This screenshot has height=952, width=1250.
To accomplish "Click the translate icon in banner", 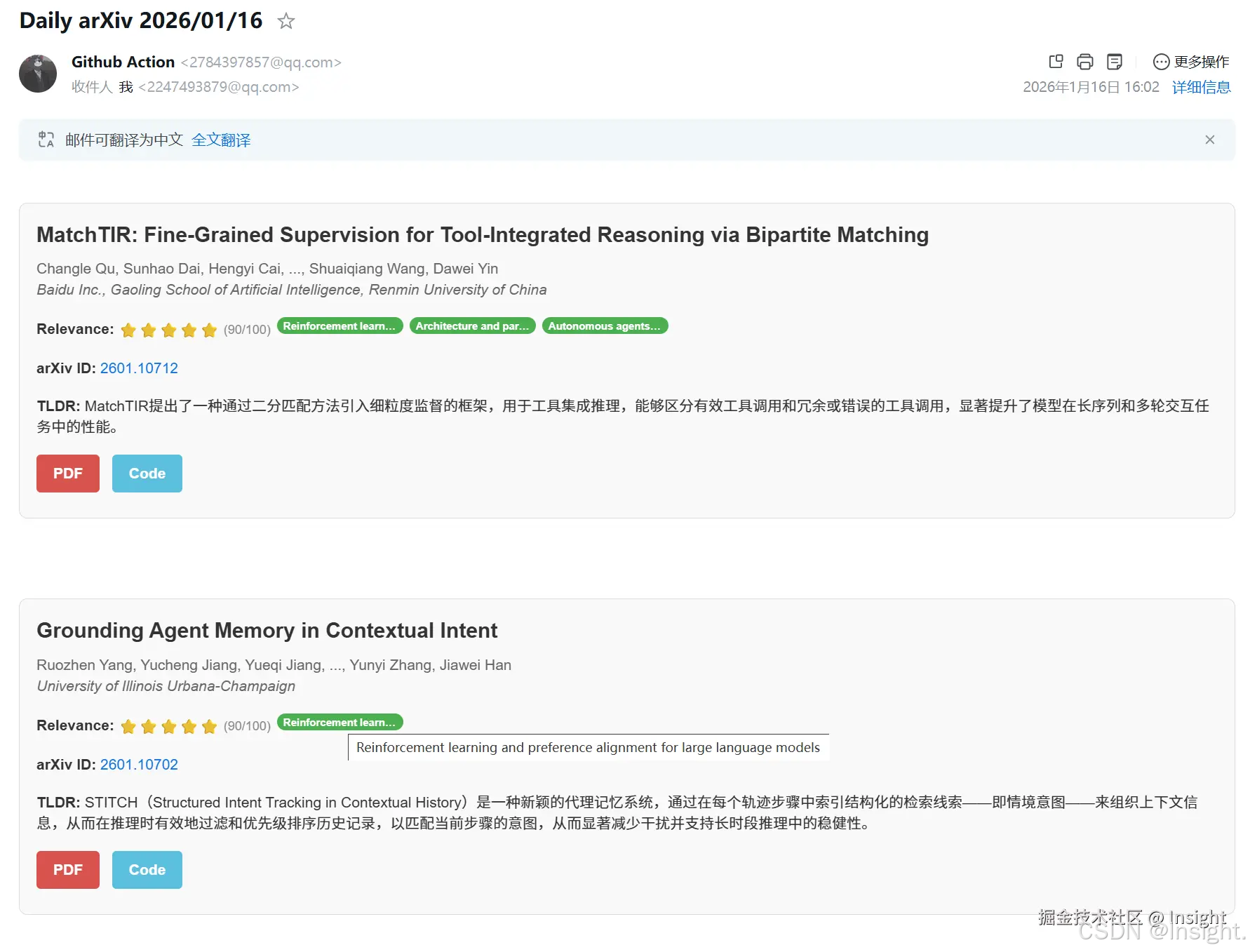I will pyautogui.click(x=46, y=140).
